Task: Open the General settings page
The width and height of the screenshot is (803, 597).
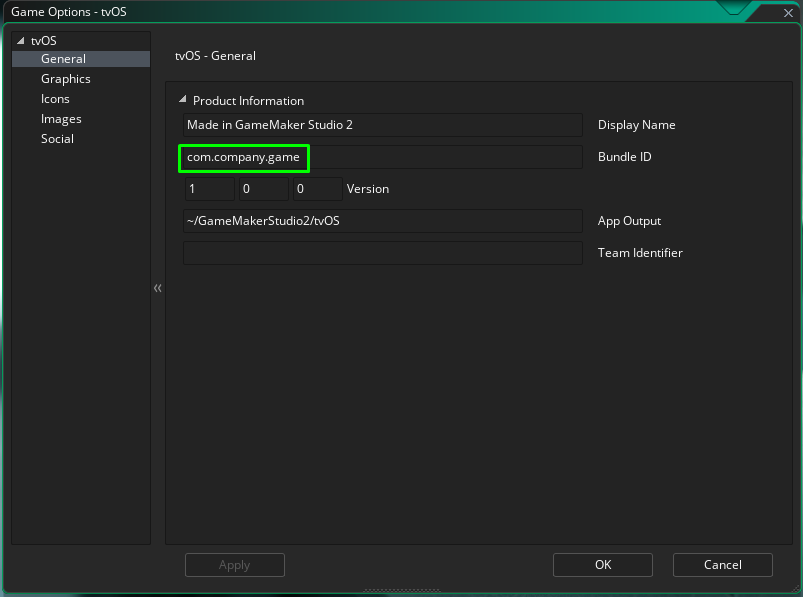Action: (x=63, y=59)
